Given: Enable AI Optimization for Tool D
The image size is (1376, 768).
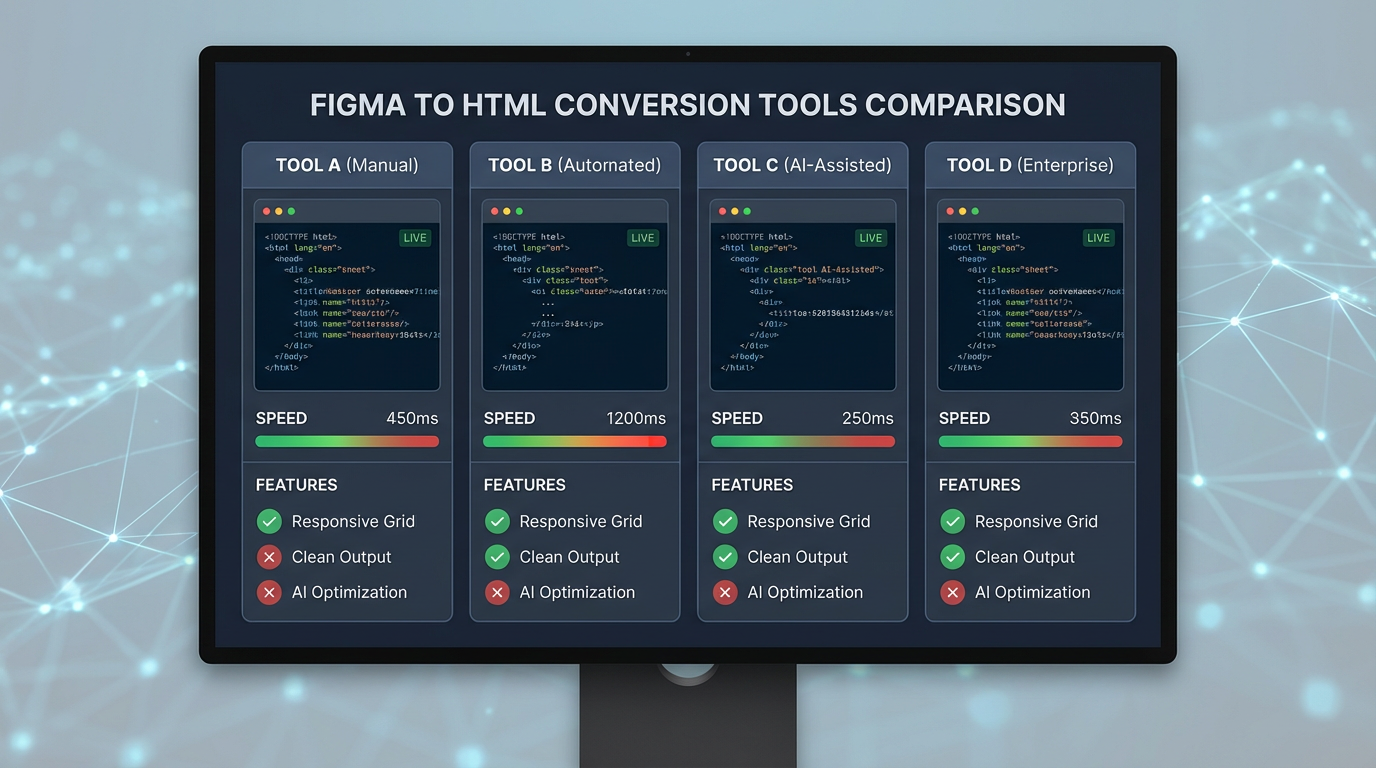Looking at the screenshot, I should coord(953,592).
